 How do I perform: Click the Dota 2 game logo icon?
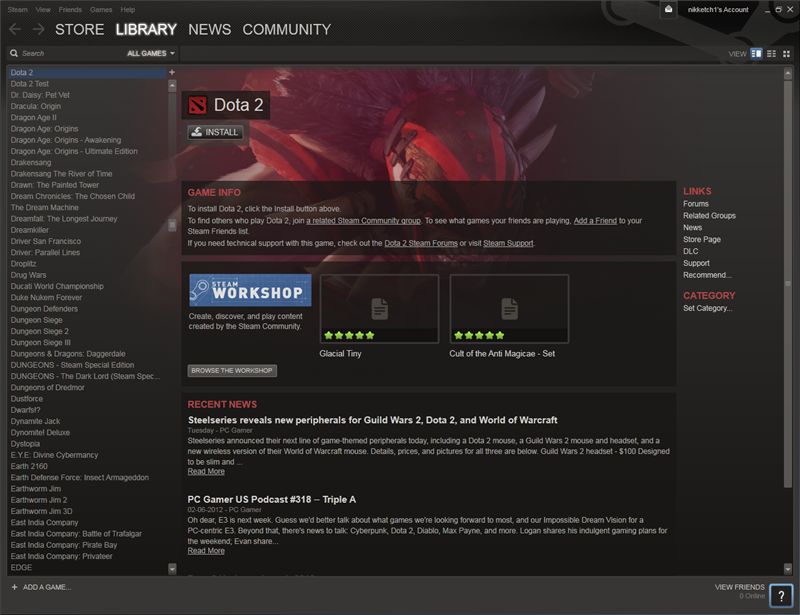pos(197,105)
